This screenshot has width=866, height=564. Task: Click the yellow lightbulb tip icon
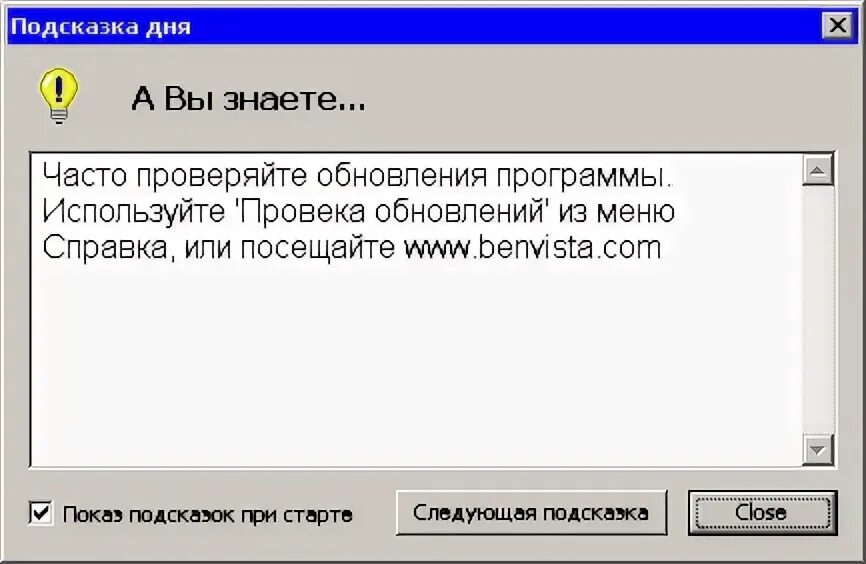(59, 96)
